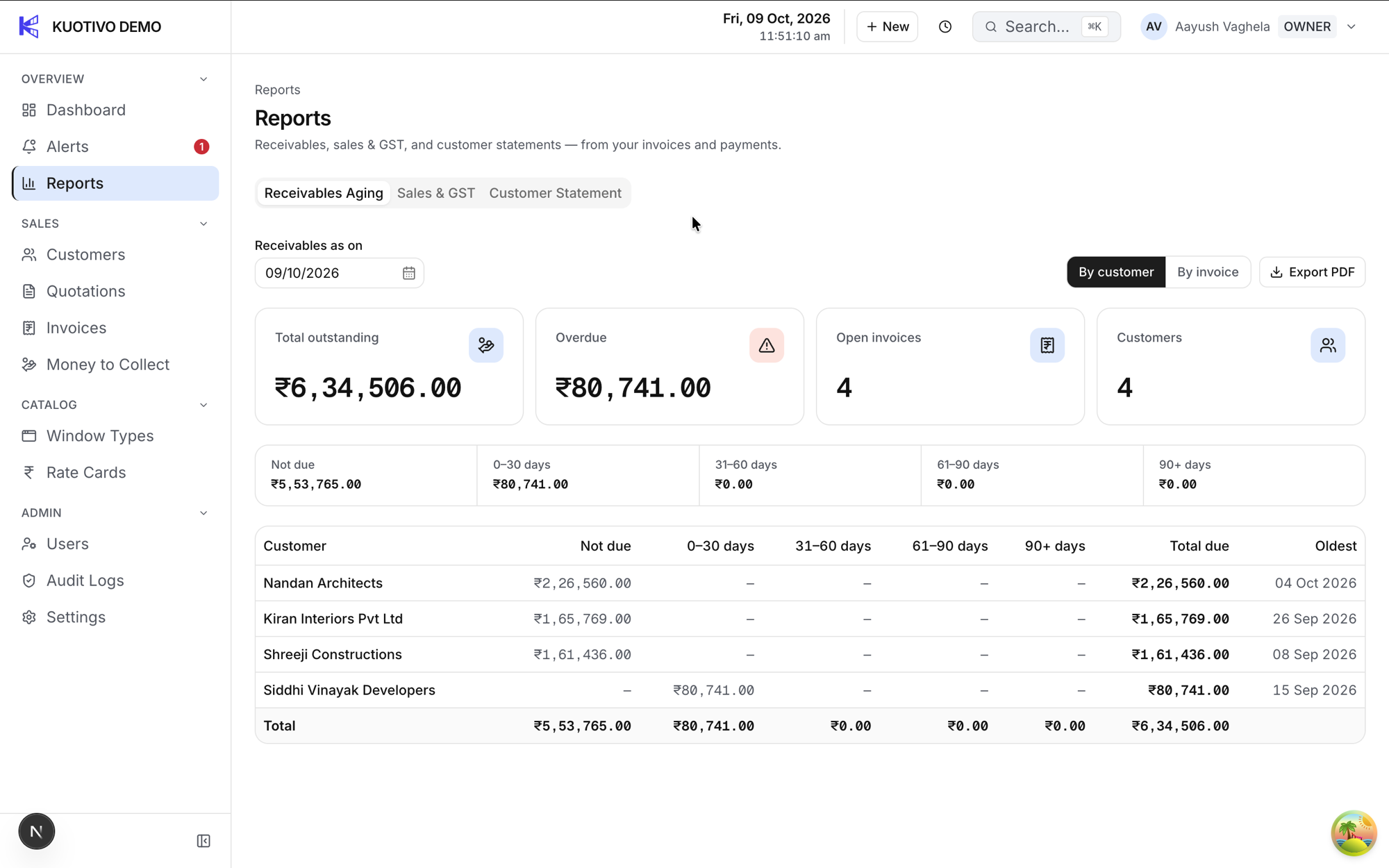Screen dimensions: 1389x868
Task: Open Rate Cards in the sidebar
Action: [x=115, y=472]
